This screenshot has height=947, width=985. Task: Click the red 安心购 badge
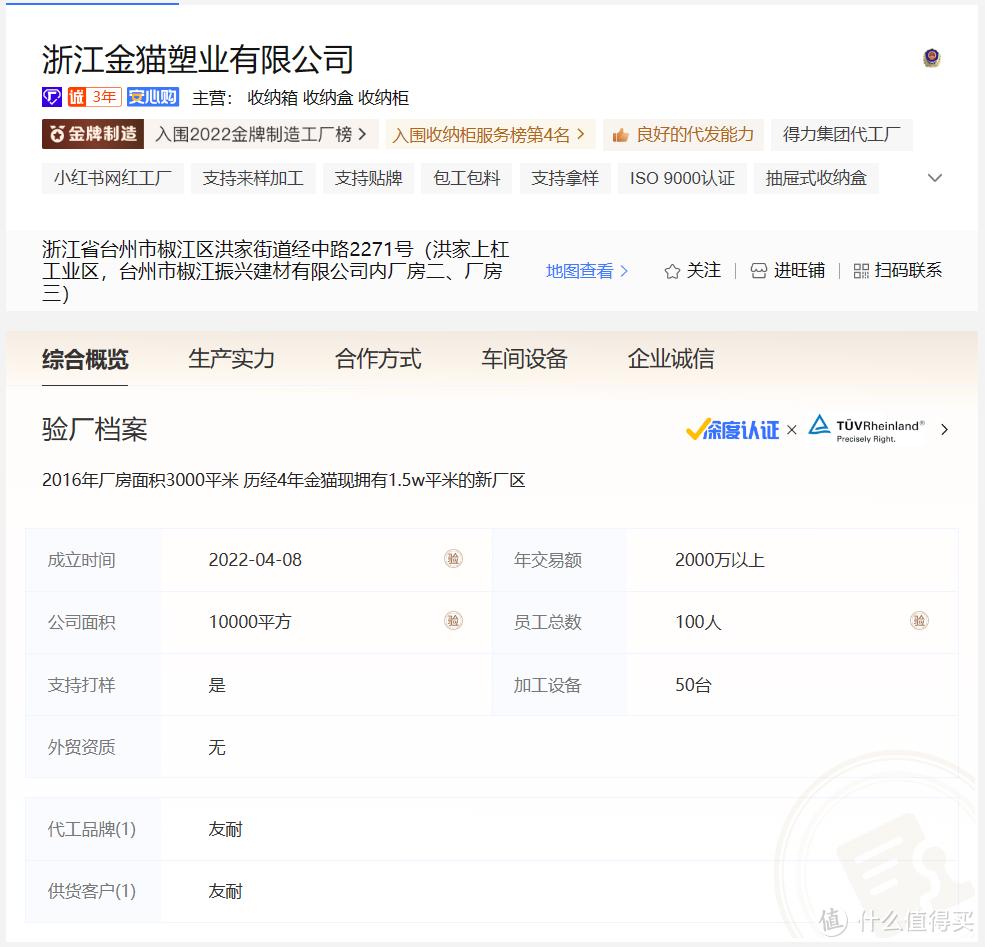[152, 97]
